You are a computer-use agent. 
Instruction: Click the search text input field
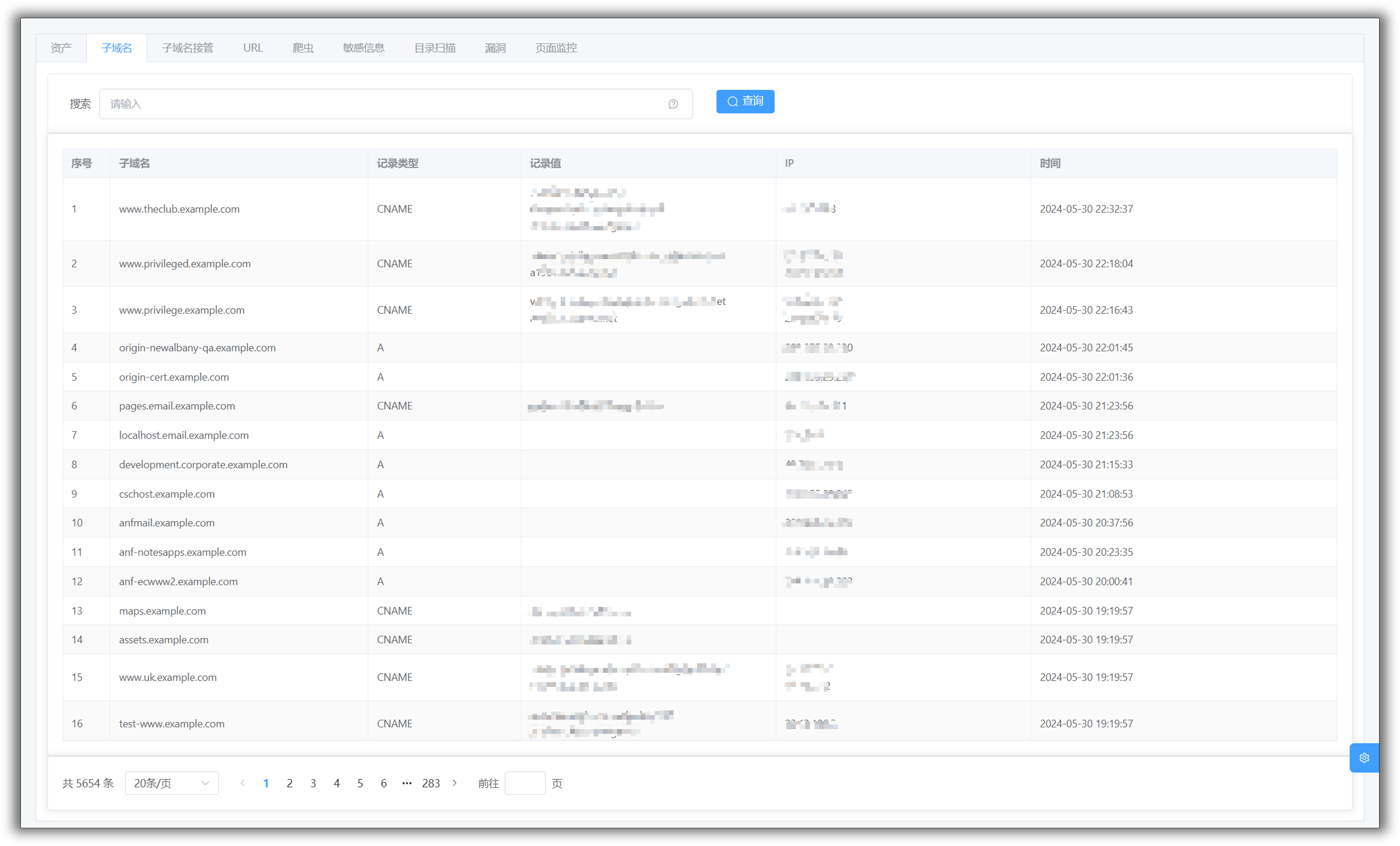[x=387, y=104]
